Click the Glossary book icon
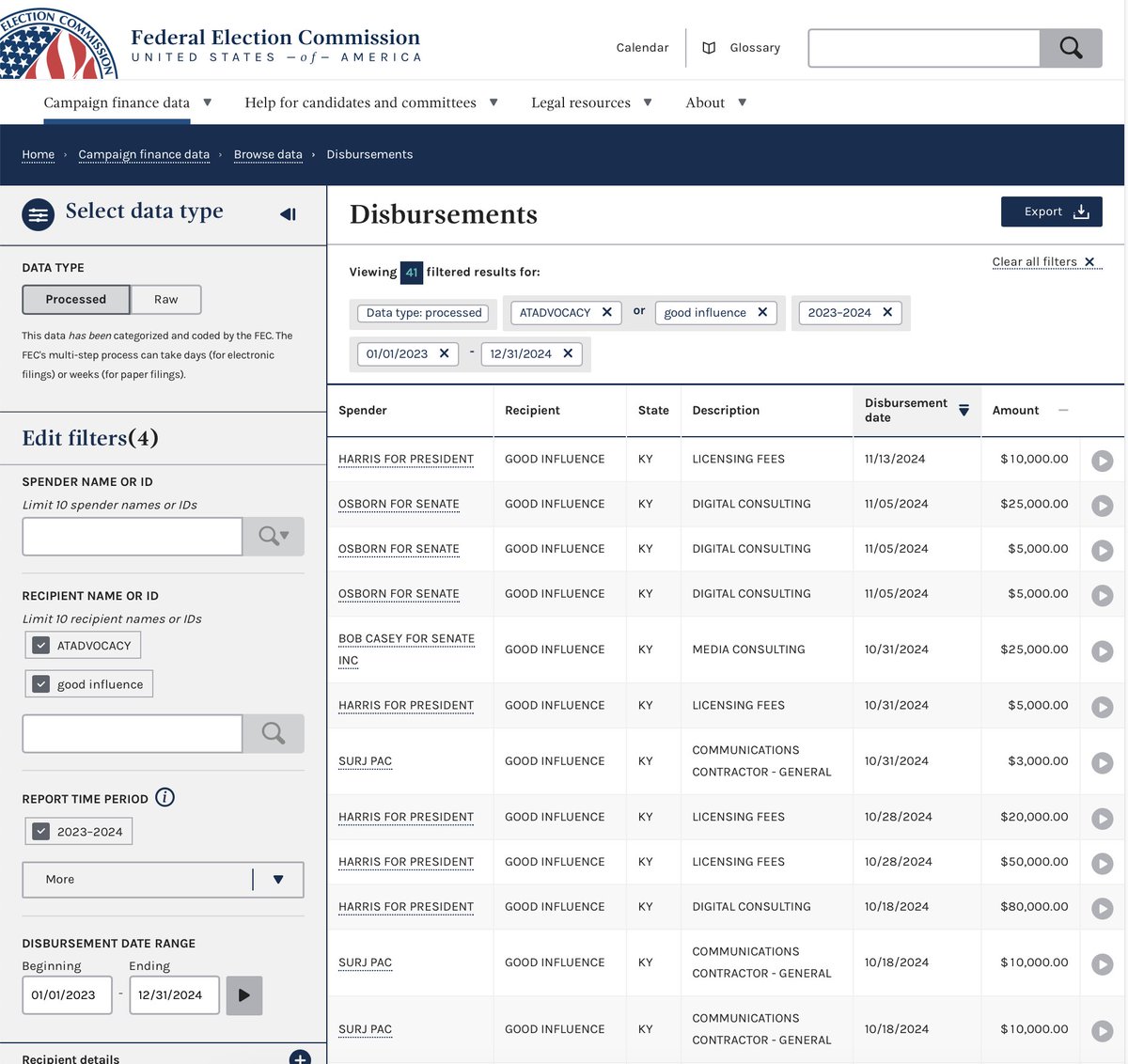The image size is (1128, 1064). pos(710,48)
